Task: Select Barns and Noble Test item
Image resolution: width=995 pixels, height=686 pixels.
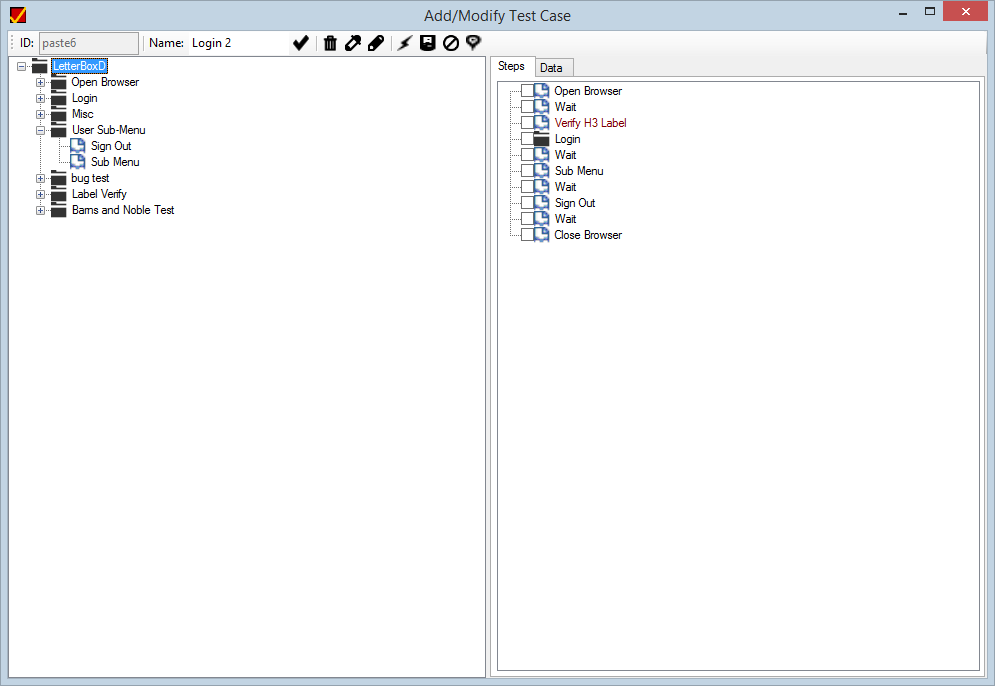Action: pyautogui.click(x=123, y=210)
